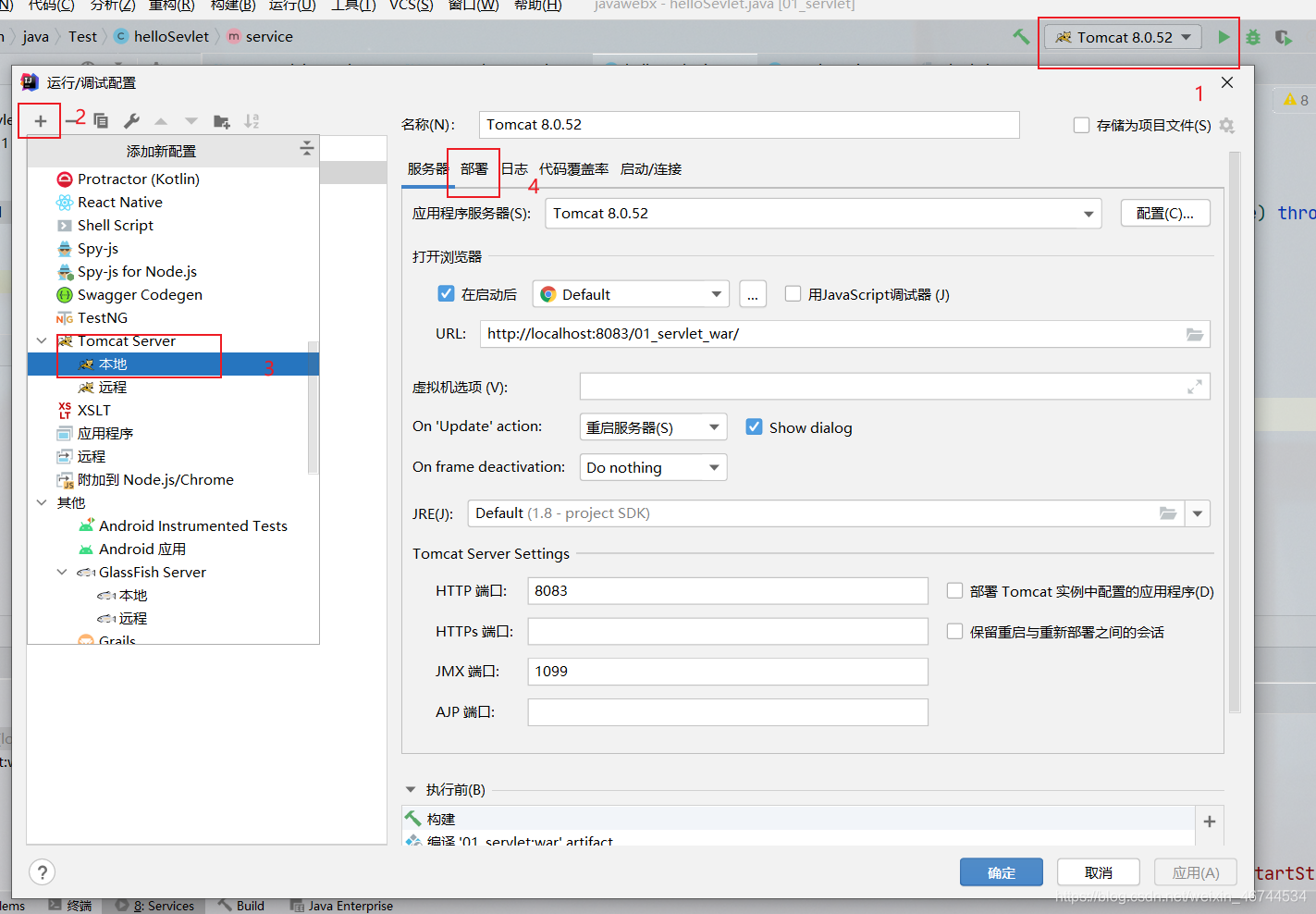Click the ellipsis button next to browser dropdown
The width and height of the screenshot is (1316, 914).
[x=753, y=294]
